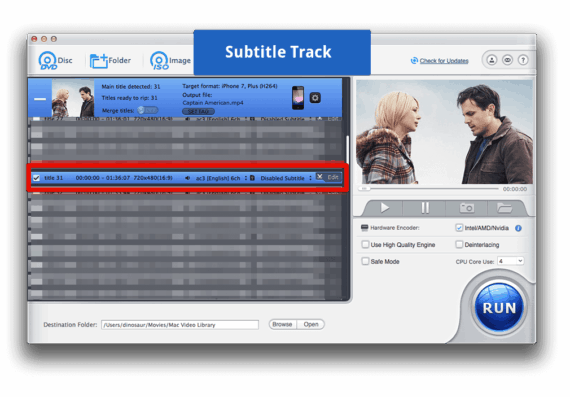Click the iPhone target device icon

pyautogui.click(x=298, y=98)
